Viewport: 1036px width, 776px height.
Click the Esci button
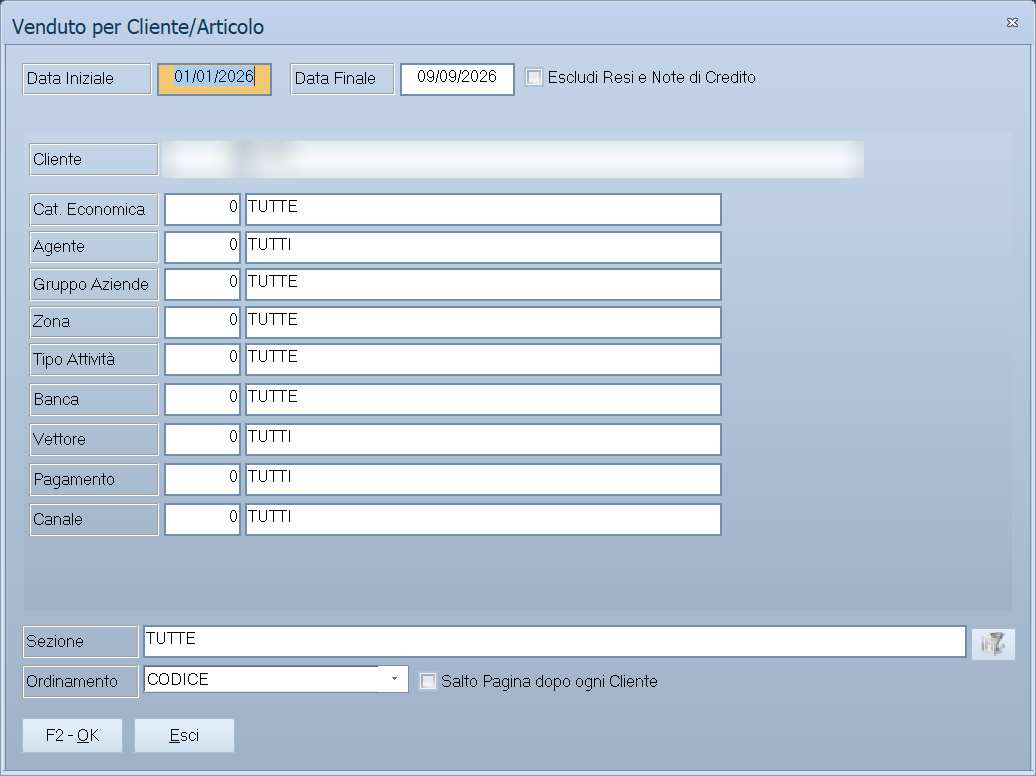point(184,735)
